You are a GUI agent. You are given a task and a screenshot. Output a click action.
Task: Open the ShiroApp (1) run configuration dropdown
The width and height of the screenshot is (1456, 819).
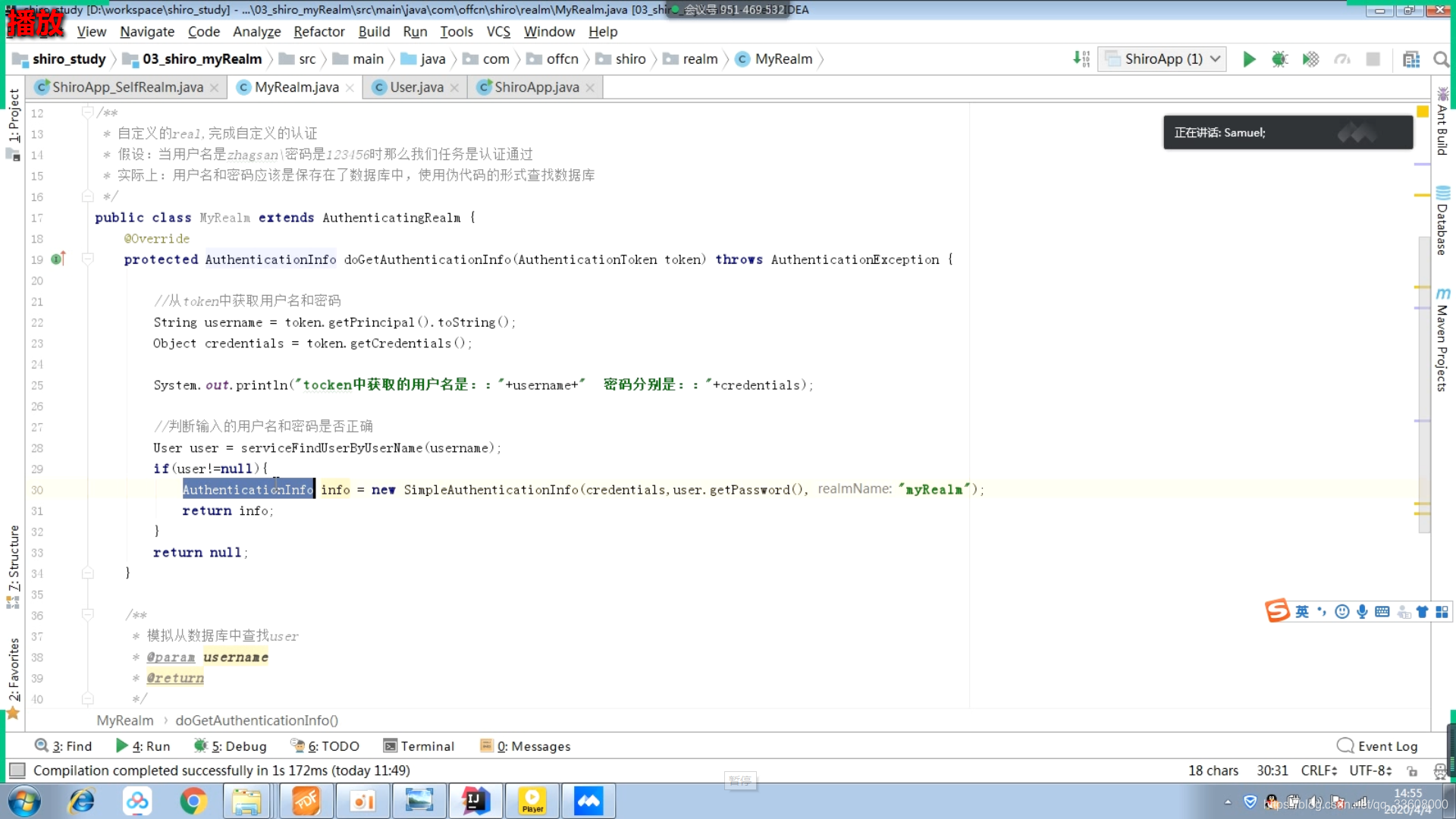point(1163,59)
